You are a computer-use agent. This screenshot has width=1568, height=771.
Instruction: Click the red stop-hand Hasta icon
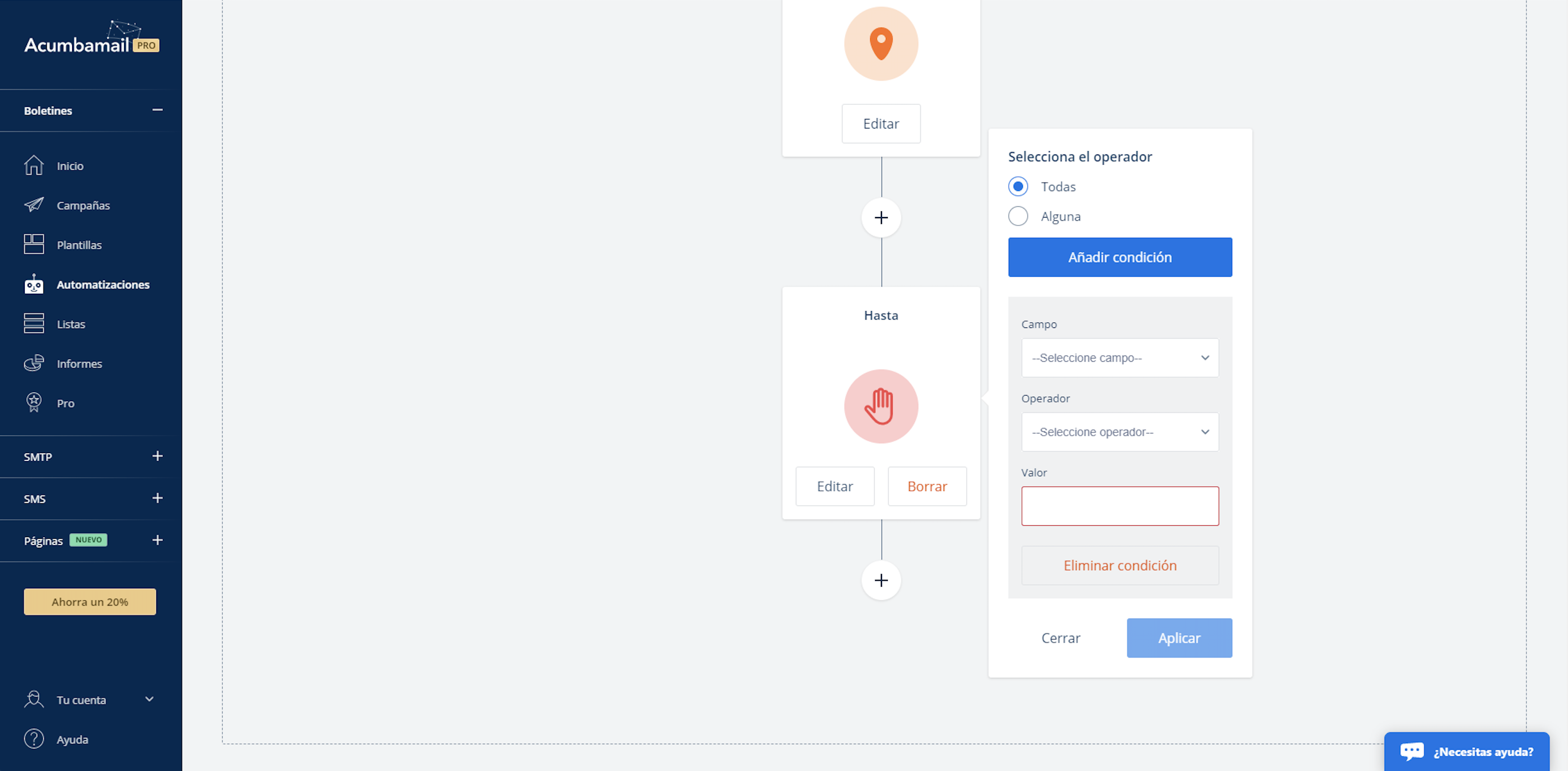coord(881,406)
